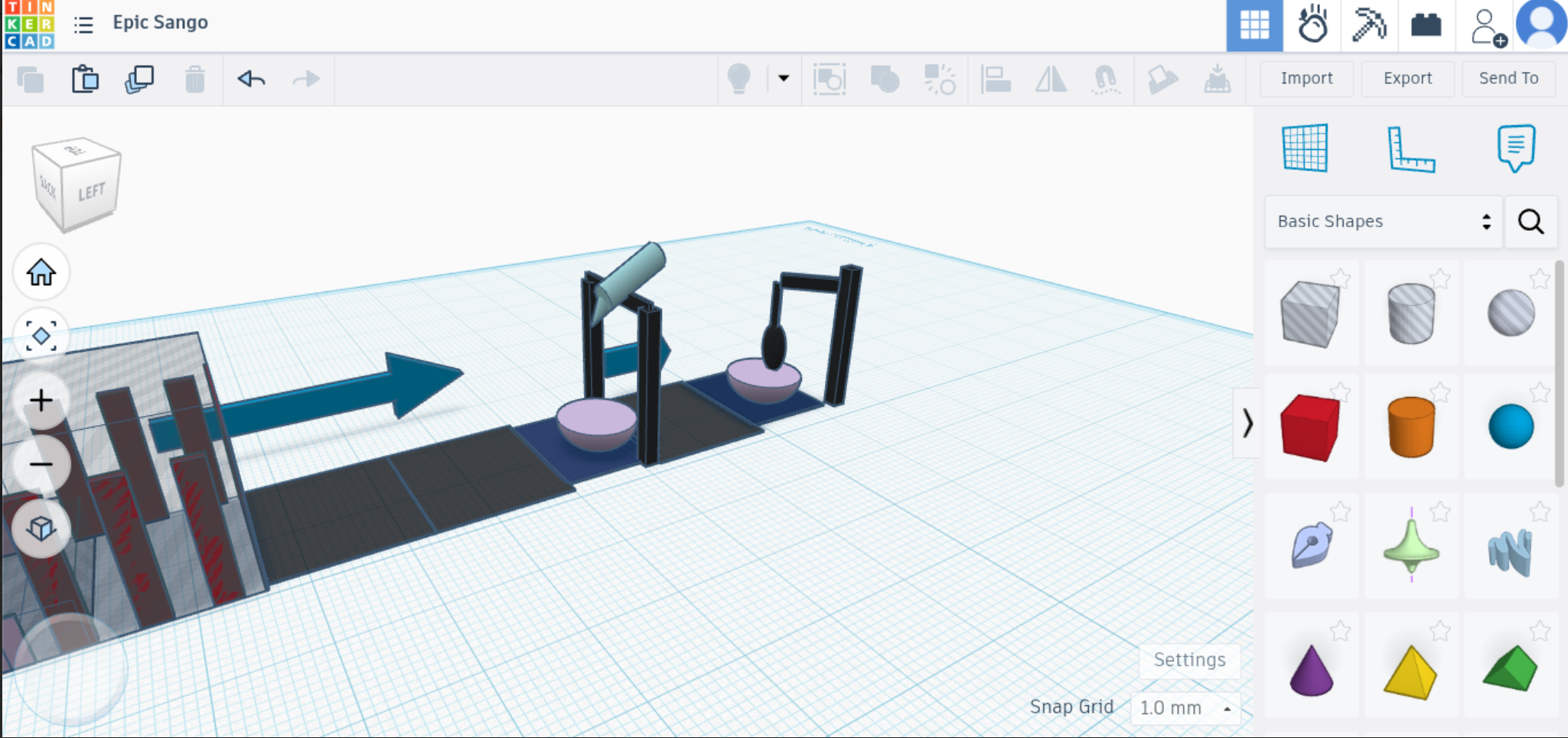Click the Send To button
Screen dimensions: 1568x738
coord(1508,78)
